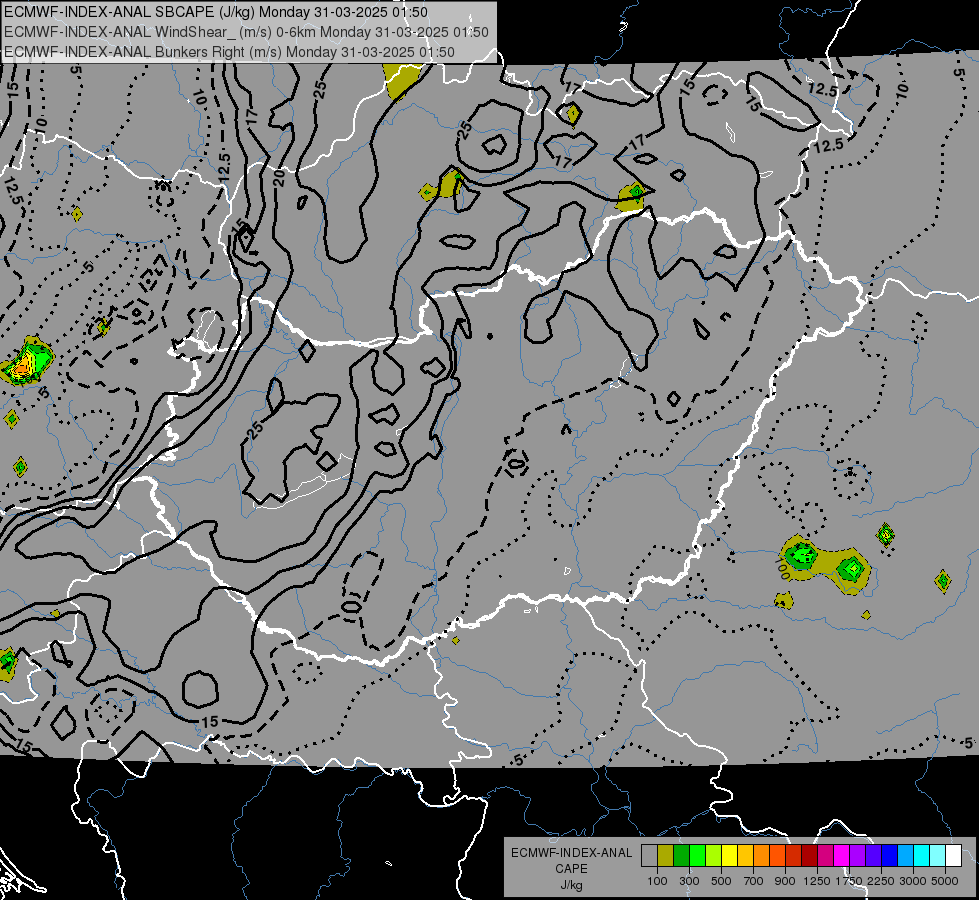Pick the dark red legend swatch
This screenshot has width=979, height=900.
click(x=809, y=855)
